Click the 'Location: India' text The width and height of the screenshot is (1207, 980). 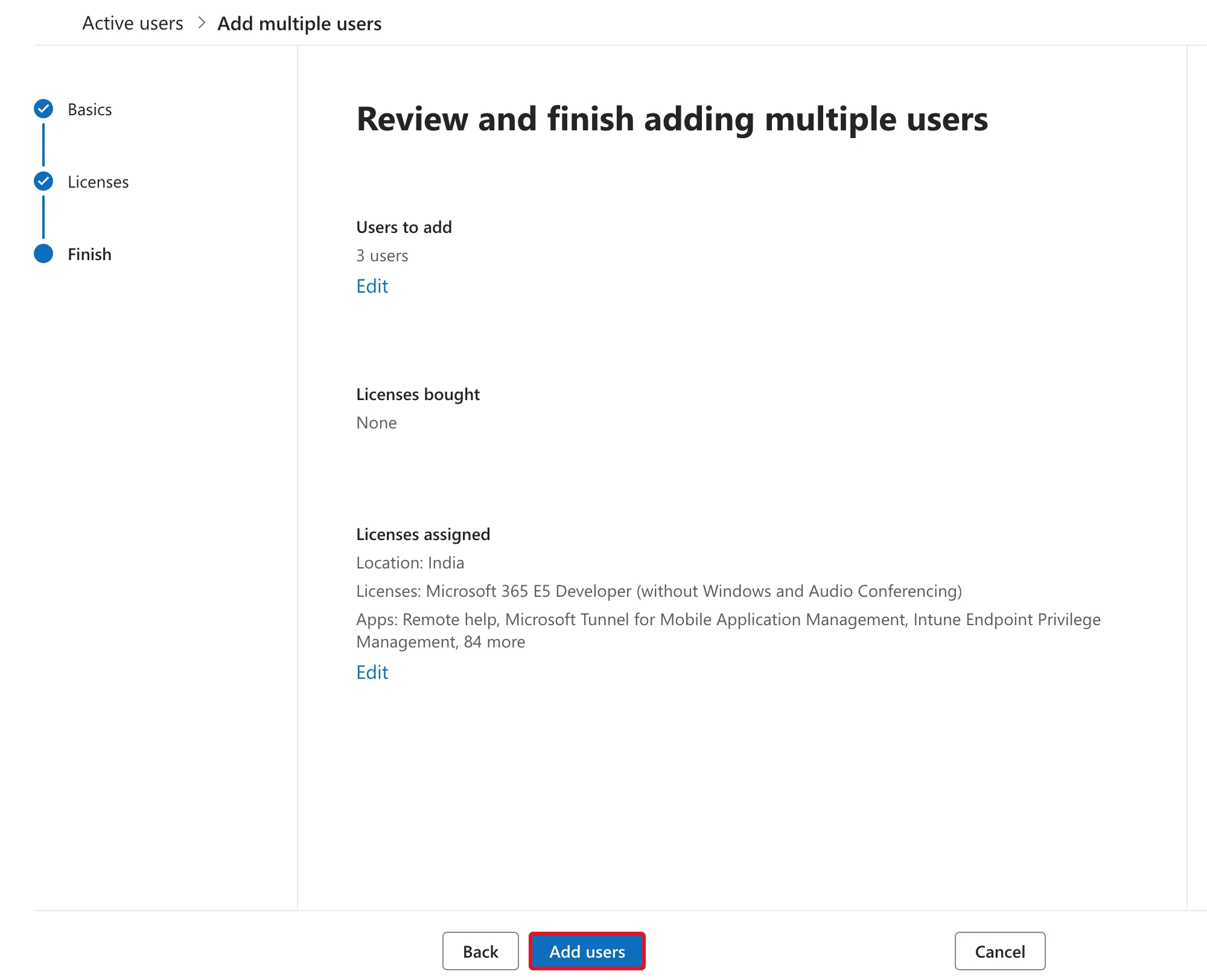tap(410, 562)
